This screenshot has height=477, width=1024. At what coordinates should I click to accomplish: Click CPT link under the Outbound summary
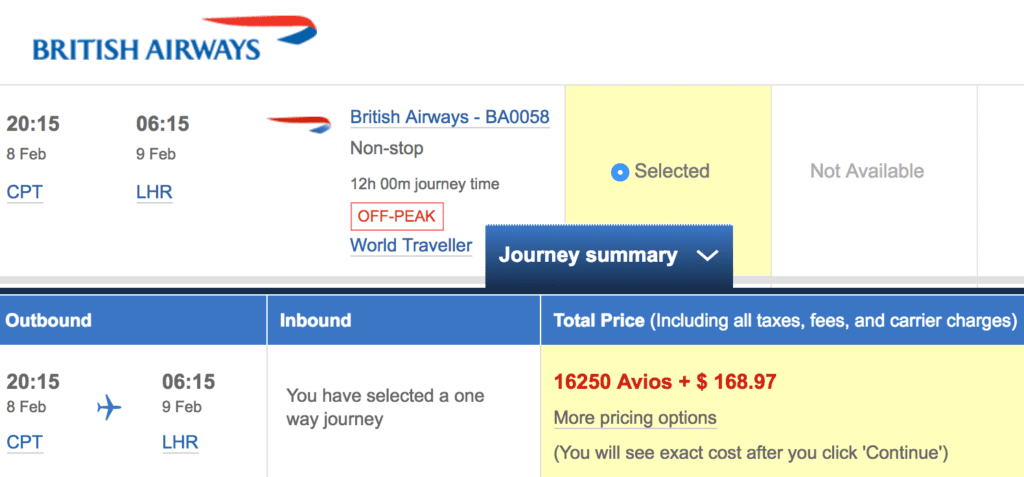click(x=25, y=442)
